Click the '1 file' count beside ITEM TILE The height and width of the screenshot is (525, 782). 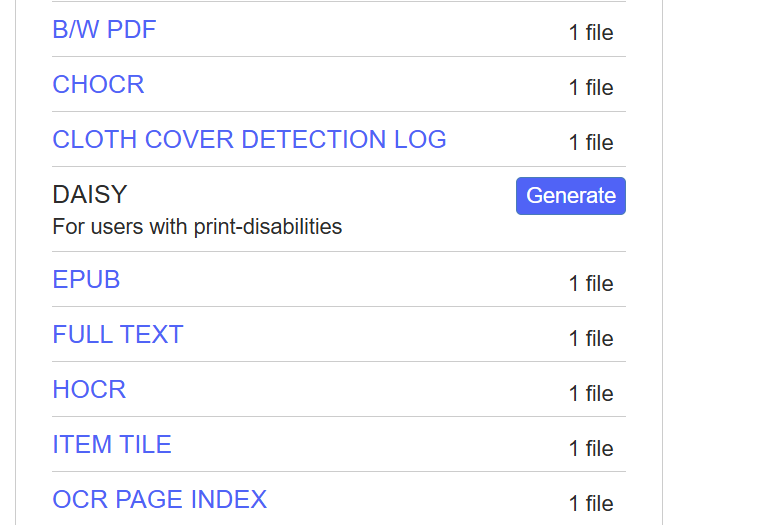[590, 449]
